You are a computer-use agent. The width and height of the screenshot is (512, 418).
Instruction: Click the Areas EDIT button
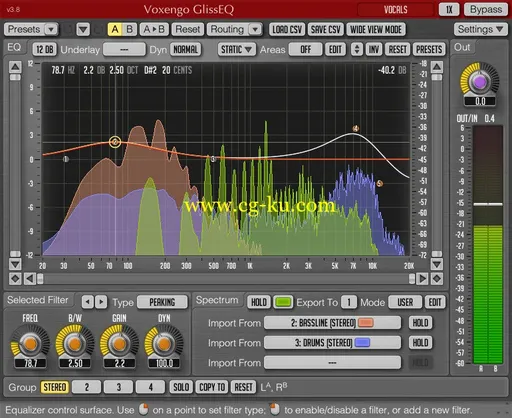335,50
